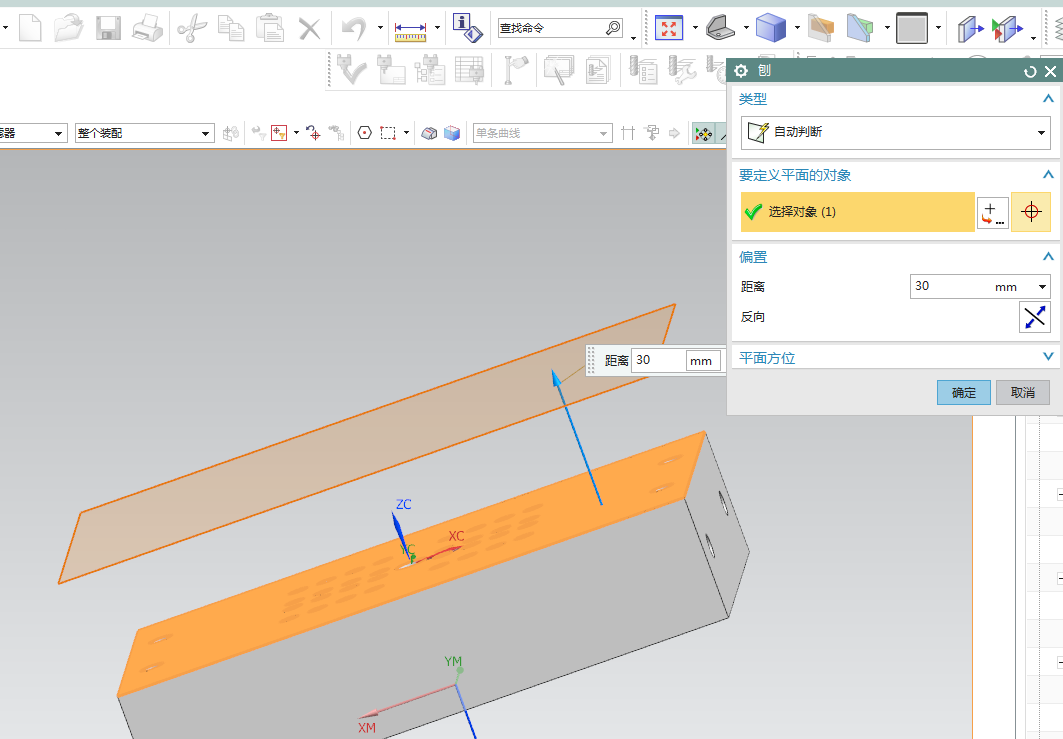This screenshot has width=1063, height=739.
Task: Save using the floppy disk icon
Action: 108,28
